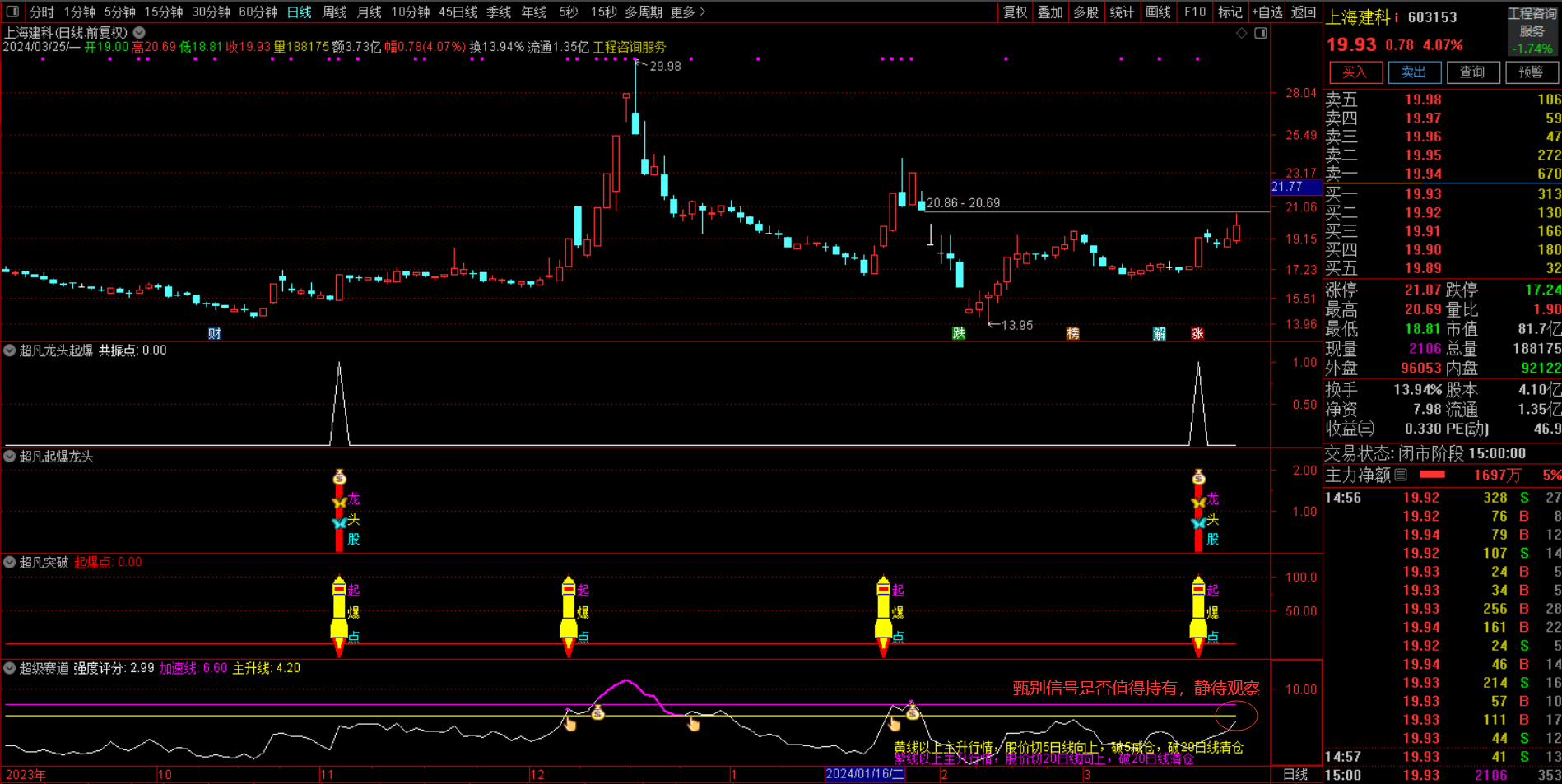Click the 2024/01/16 date marker on timeline

tap(864, 774)
